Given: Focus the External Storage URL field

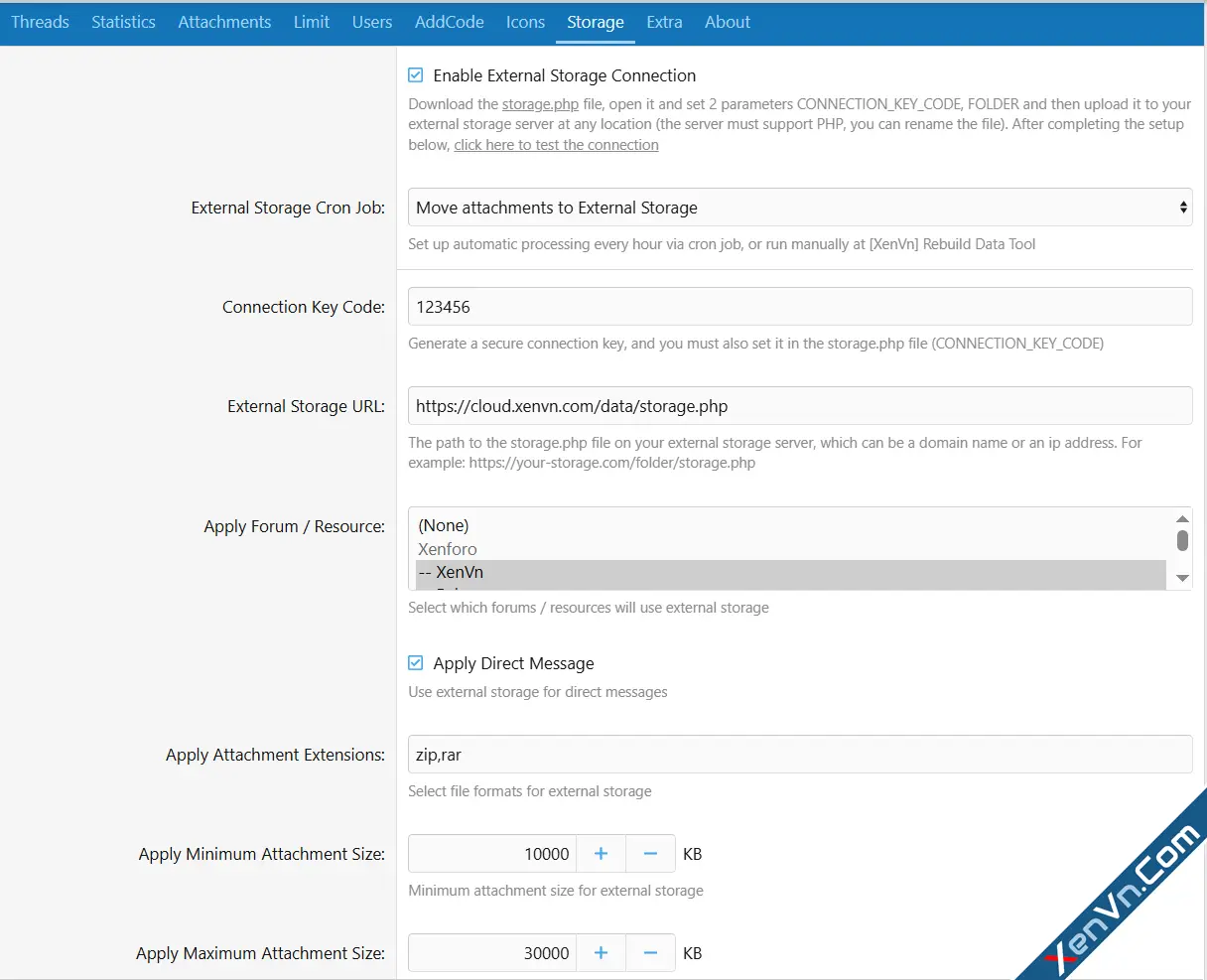Looking at the screenshot, I should coord(800,406).
